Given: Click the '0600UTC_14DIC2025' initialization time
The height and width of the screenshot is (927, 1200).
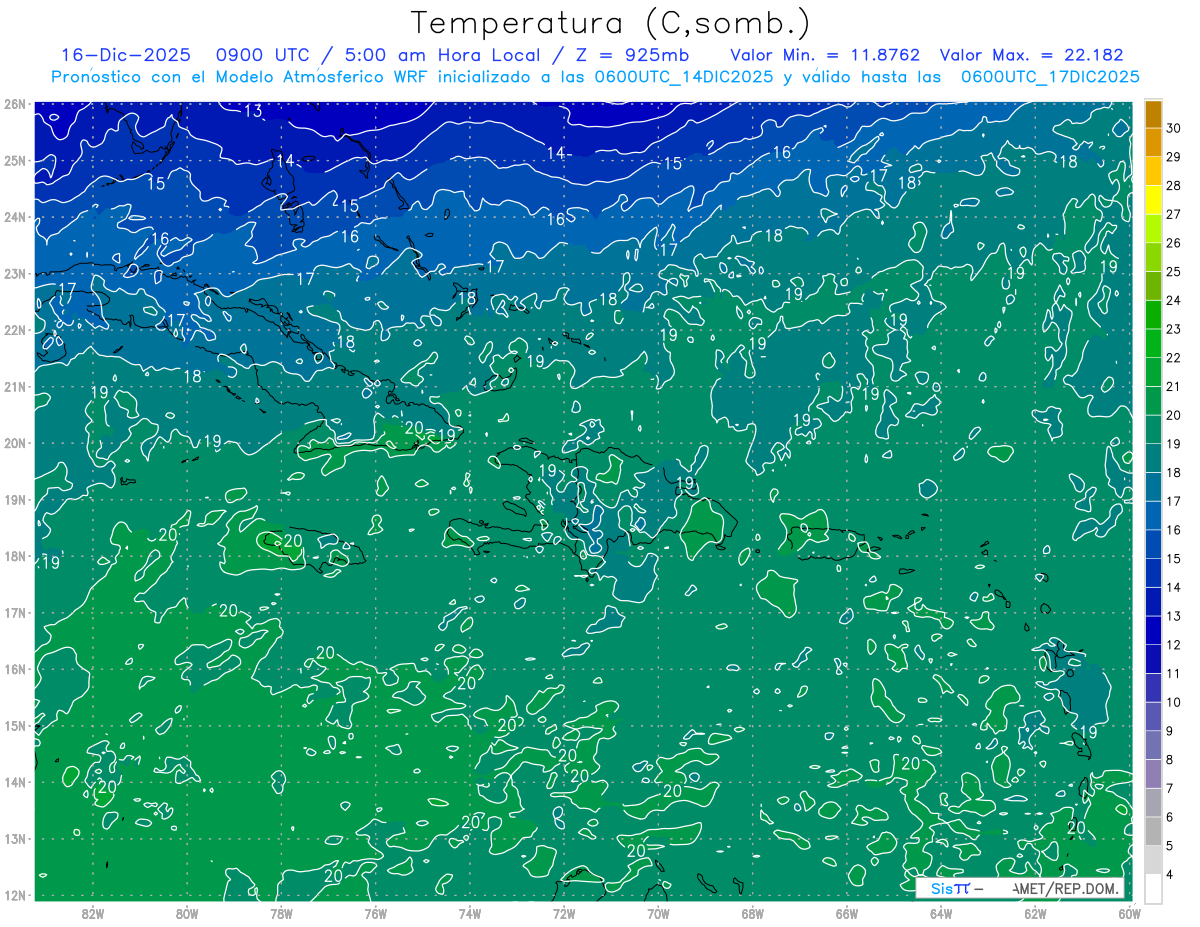Looking at the screenshot, I should click(x=682, y=77).
